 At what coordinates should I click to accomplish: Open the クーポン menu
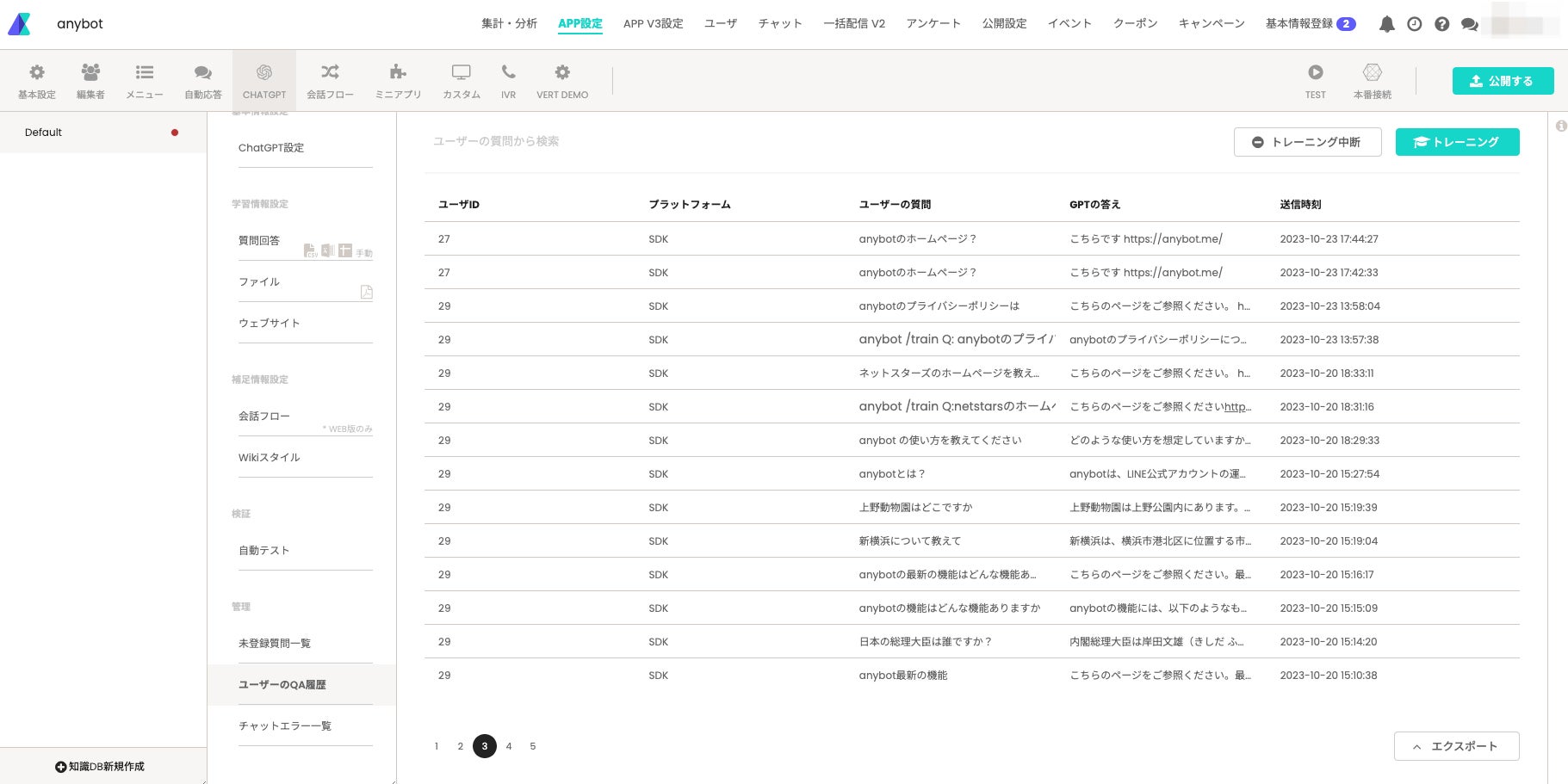tap(1135, 24)
